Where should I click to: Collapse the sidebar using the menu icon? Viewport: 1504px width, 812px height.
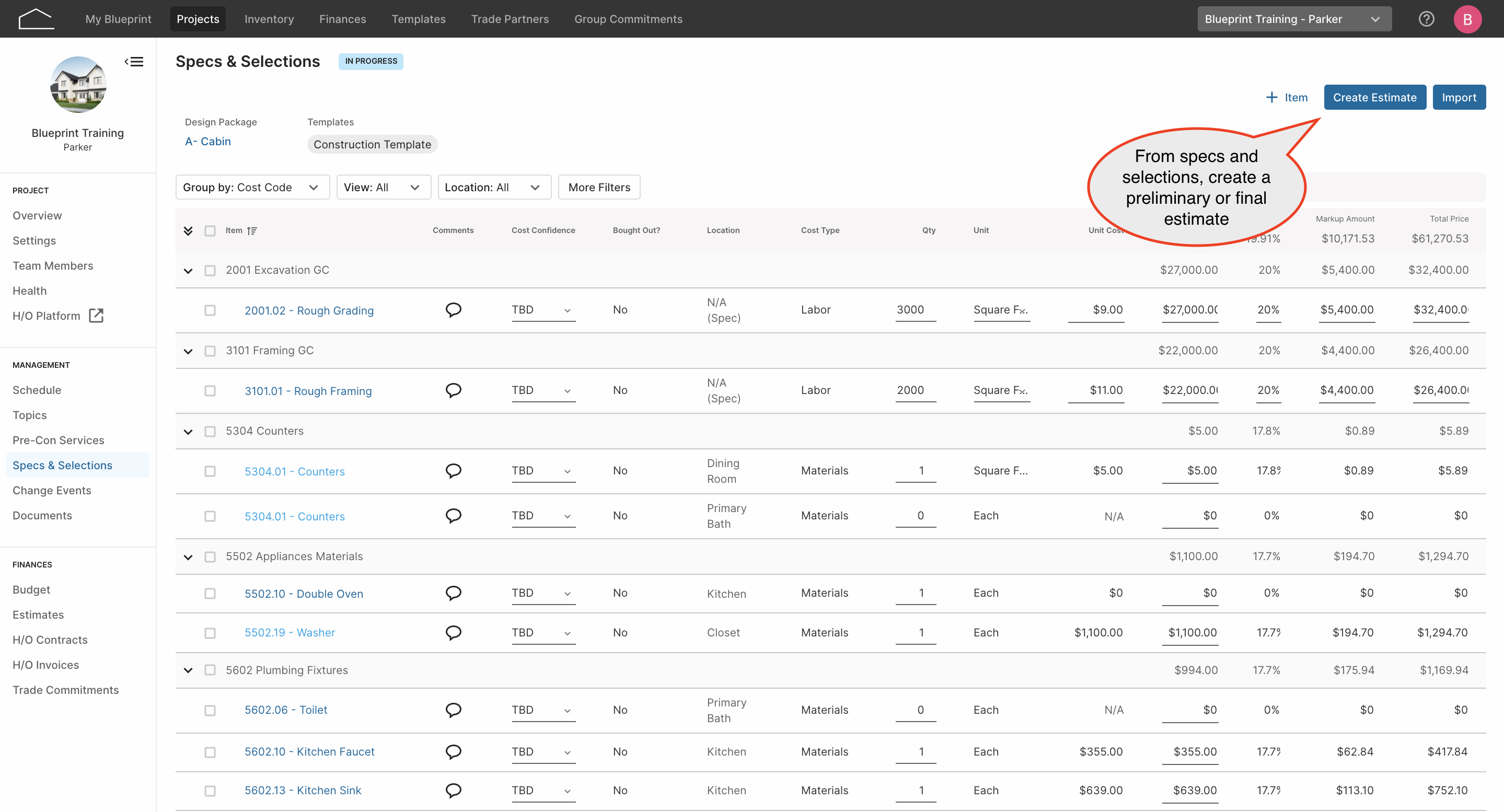click(x=134, y=61)
